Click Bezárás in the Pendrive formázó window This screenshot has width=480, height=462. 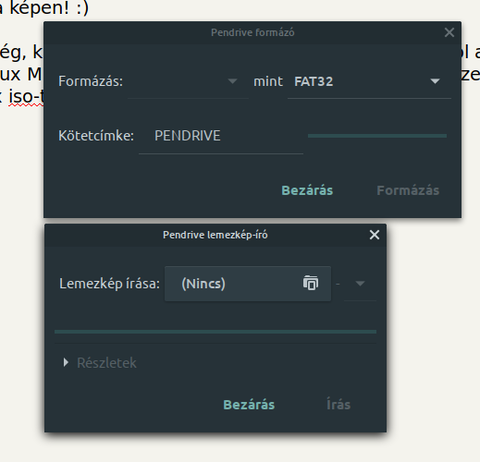tap(307, 190)
